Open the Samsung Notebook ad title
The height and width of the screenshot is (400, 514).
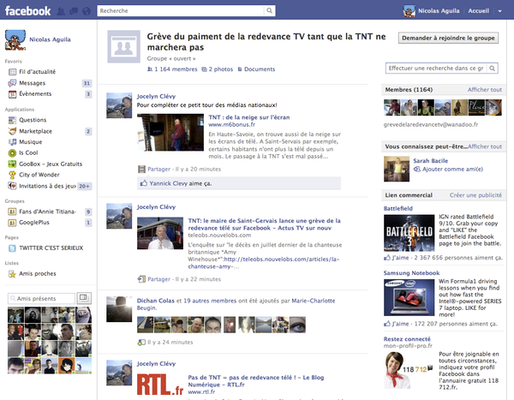coord(411,273)
